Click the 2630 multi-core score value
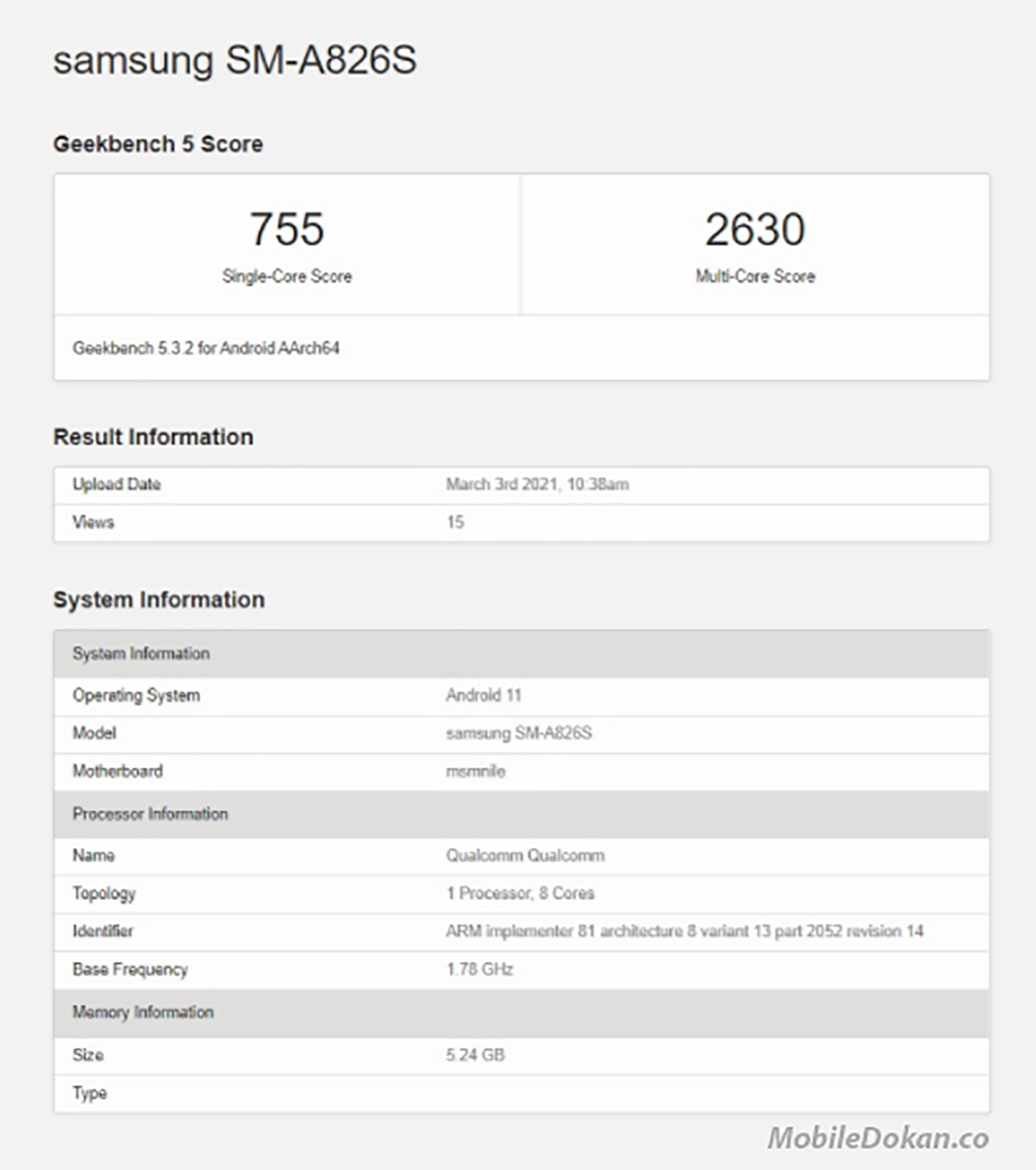Screen dimensions: 1036x1170 tap(754, 229)
